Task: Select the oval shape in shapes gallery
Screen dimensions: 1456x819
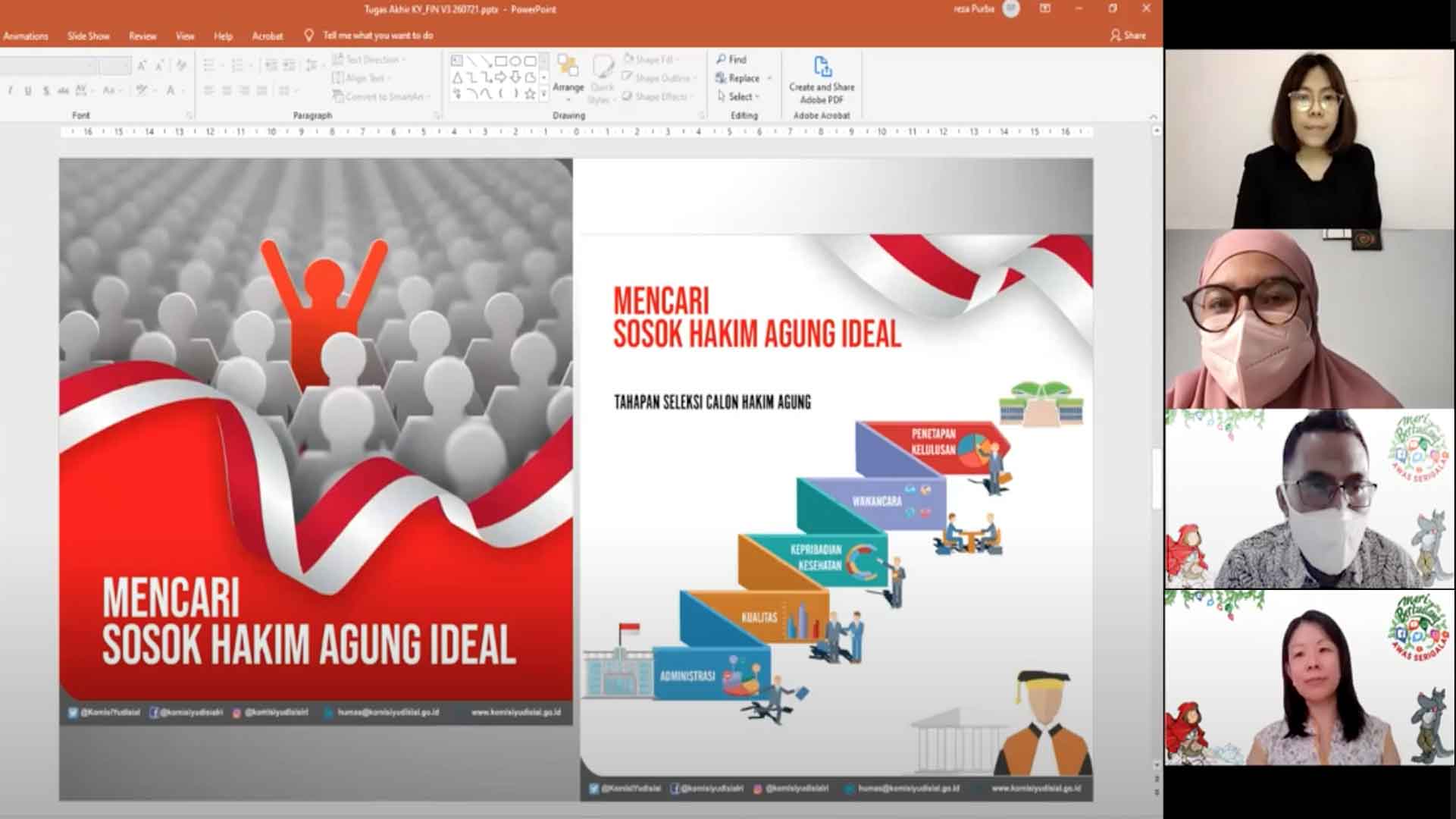Action: pyautogui.click(x=515, y=61)
